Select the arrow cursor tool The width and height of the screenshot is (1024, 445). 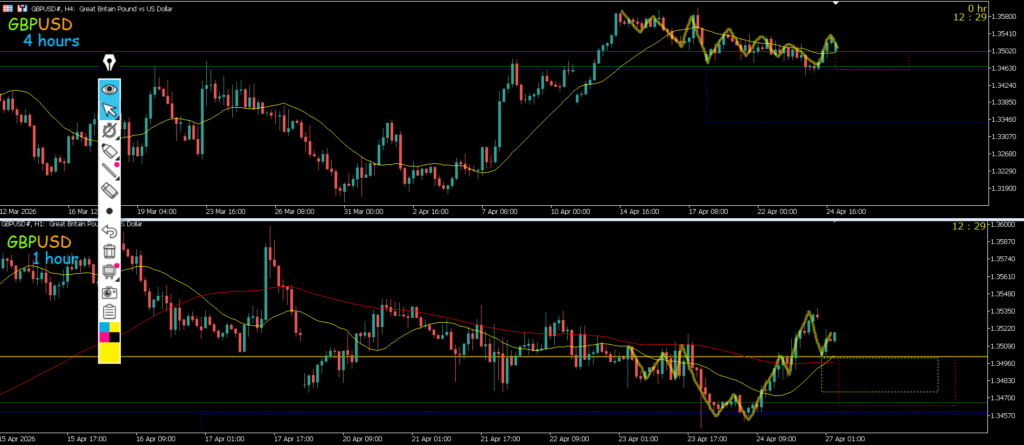110,109
